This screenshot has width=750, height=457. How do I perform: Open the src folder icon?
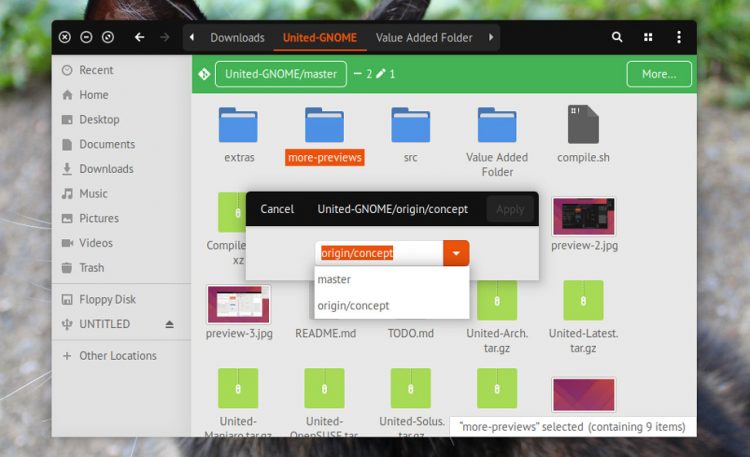pos(410,124)
